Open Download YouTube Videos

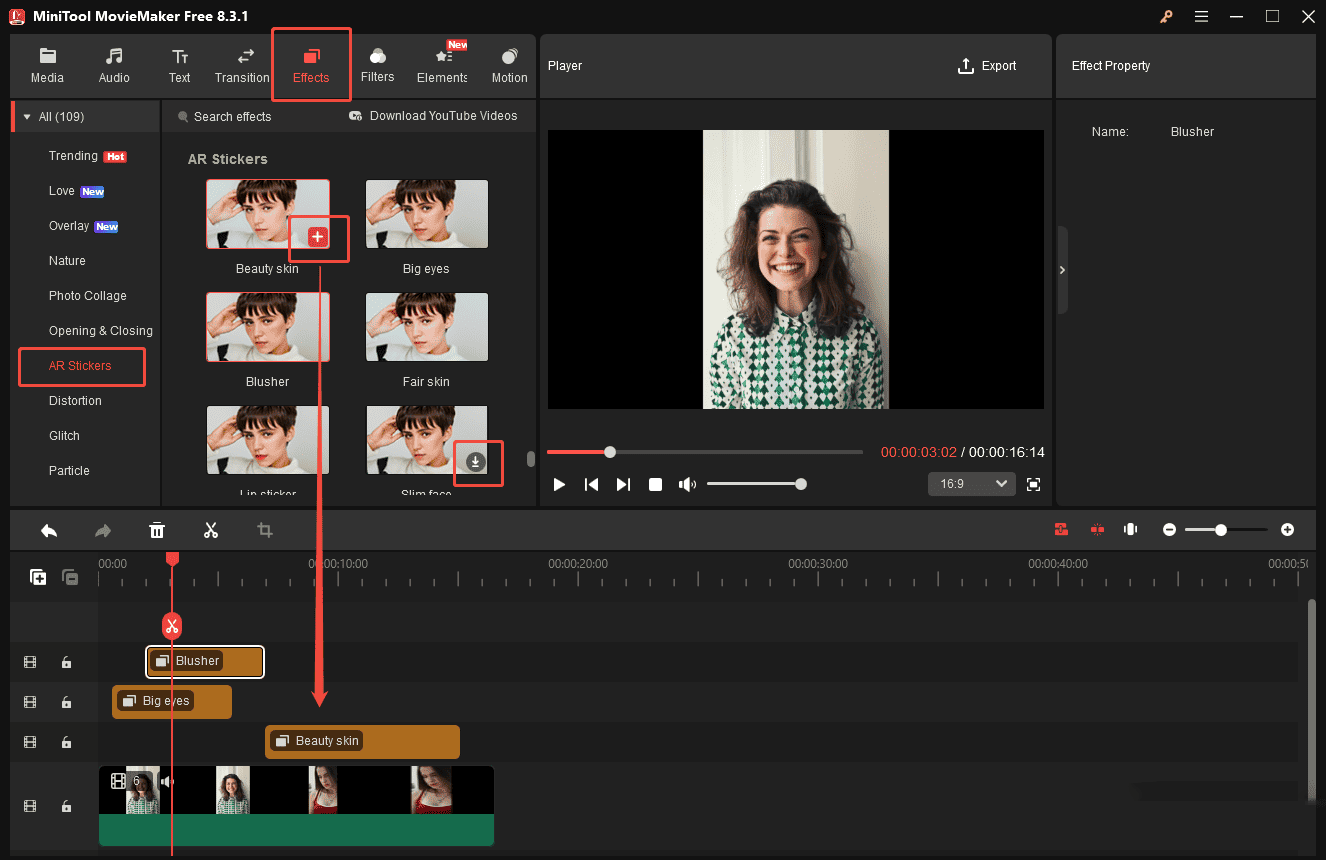(434, 116)
